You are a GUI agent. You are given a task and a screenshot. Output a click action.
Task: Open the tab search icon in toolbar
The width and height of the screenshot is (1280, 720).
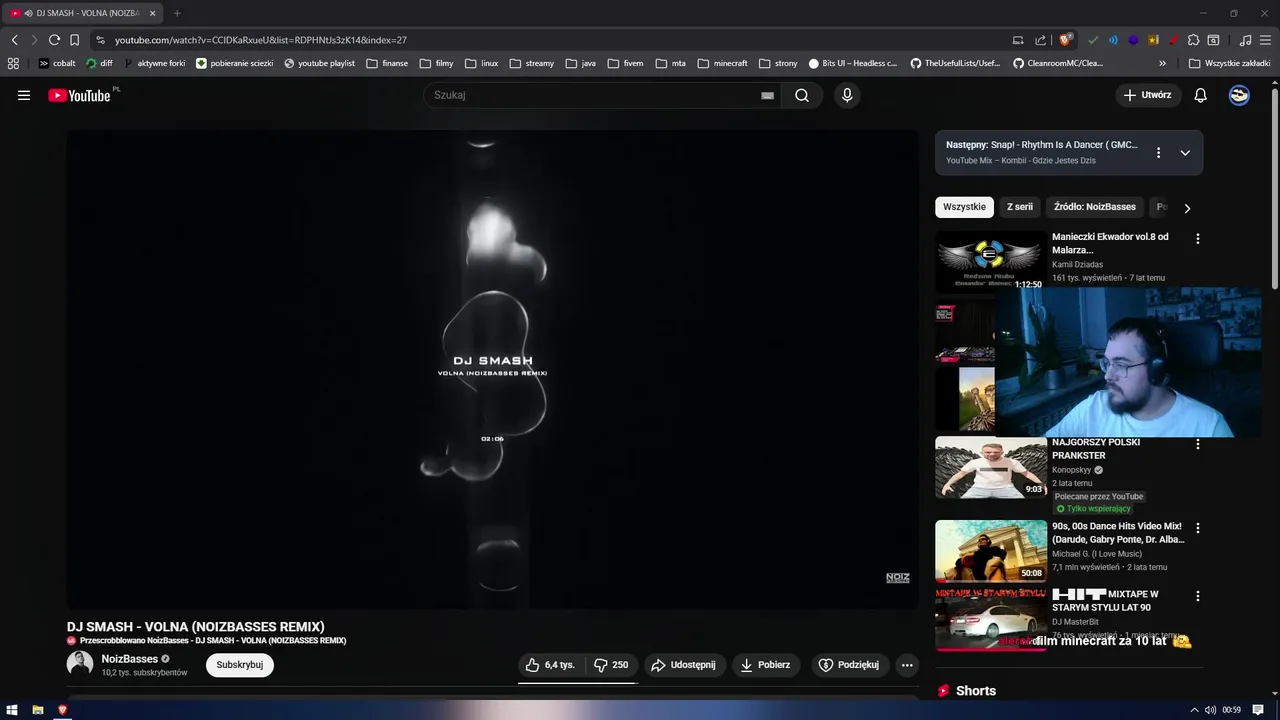point(1213,40)
